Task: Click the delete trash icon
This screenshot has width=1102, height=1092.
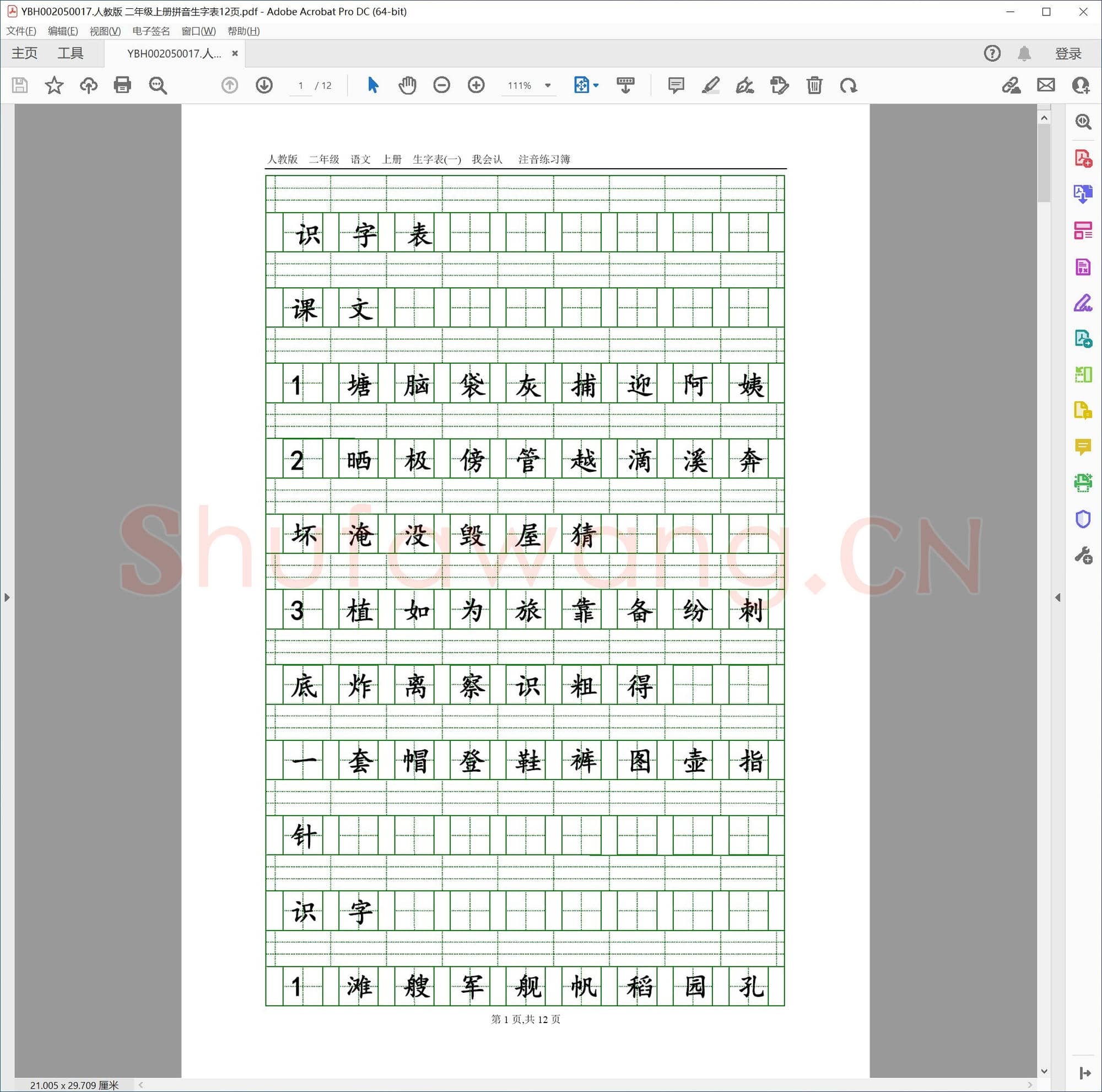Action: (x=814, y=85)
